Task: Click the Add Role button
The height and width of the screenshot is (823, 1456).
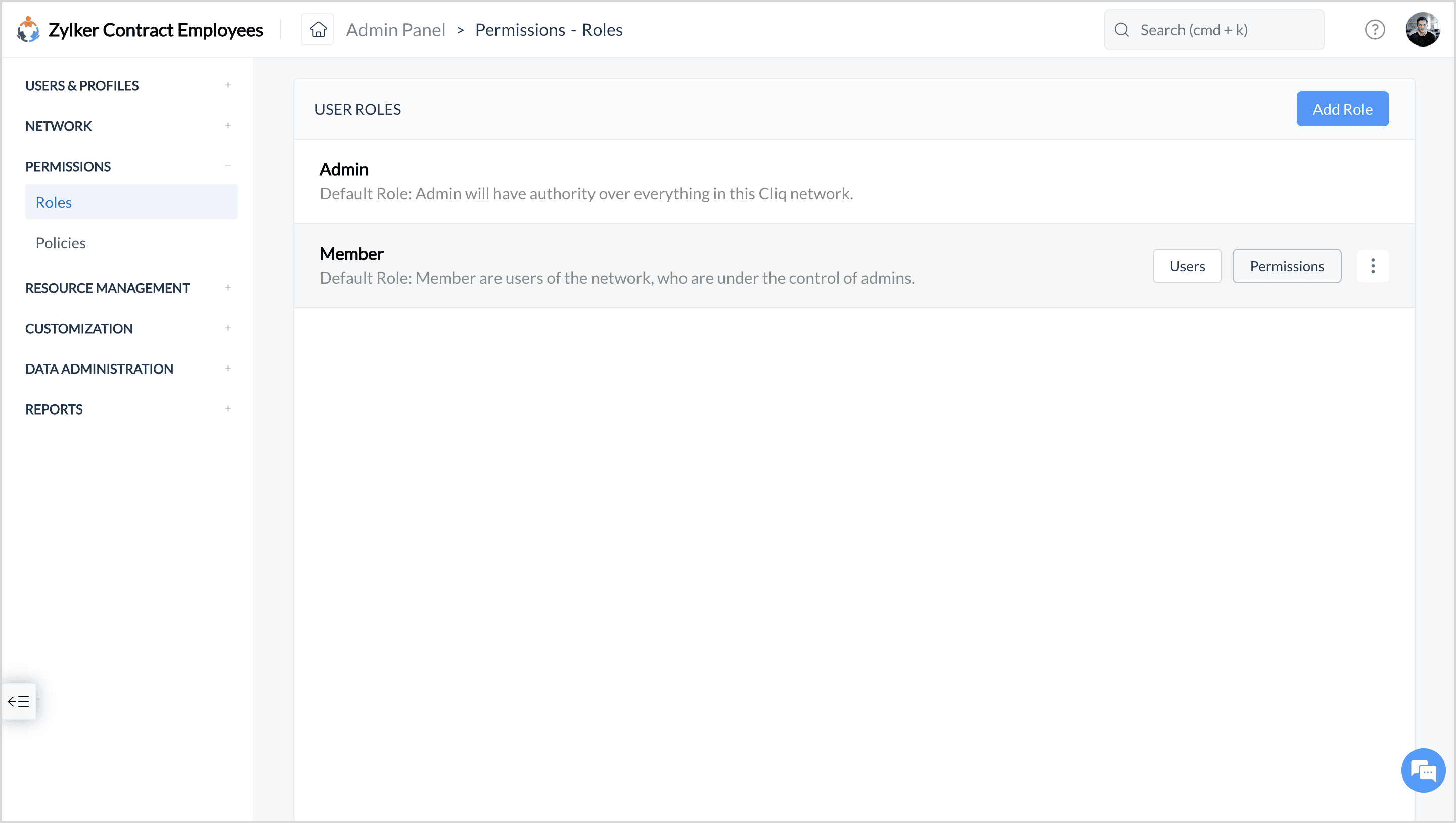Action: tap(1342, 109)
